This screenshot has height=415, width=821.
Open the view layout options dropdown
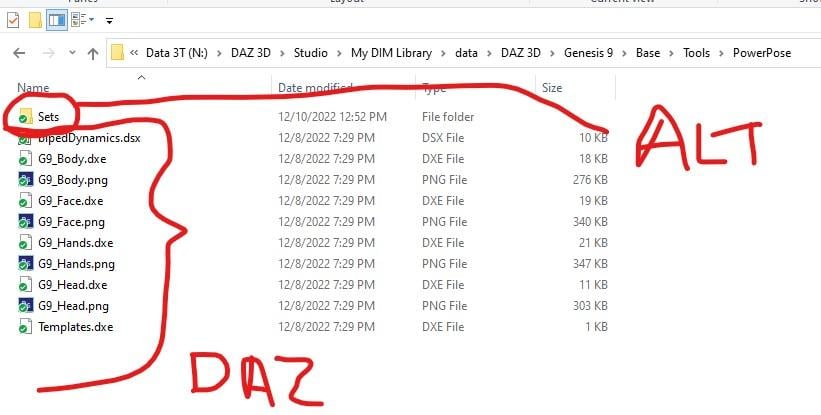tap(83, 20)
